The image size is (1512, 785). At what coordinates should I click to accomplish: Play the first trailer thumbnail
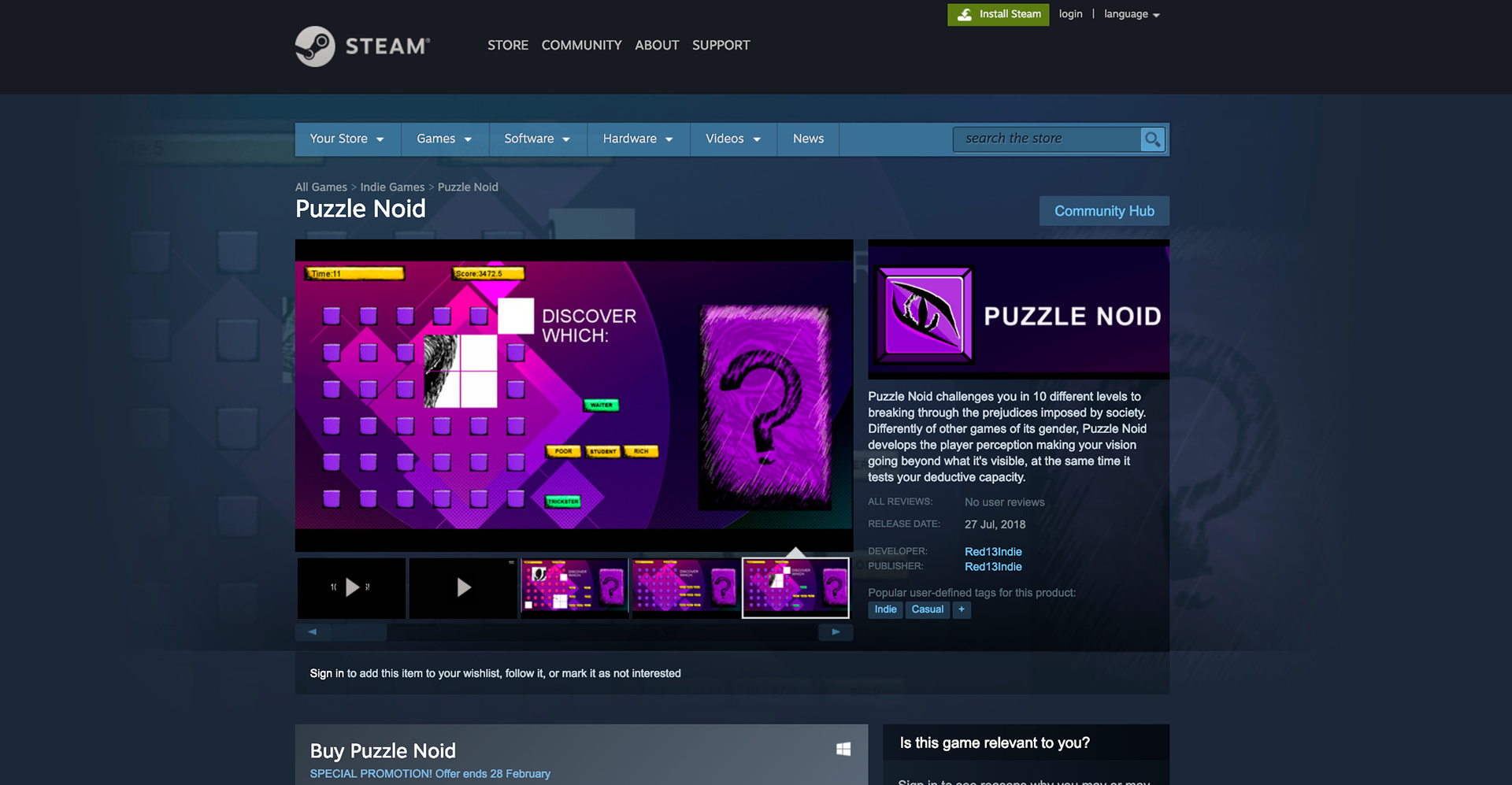[351, 587]
